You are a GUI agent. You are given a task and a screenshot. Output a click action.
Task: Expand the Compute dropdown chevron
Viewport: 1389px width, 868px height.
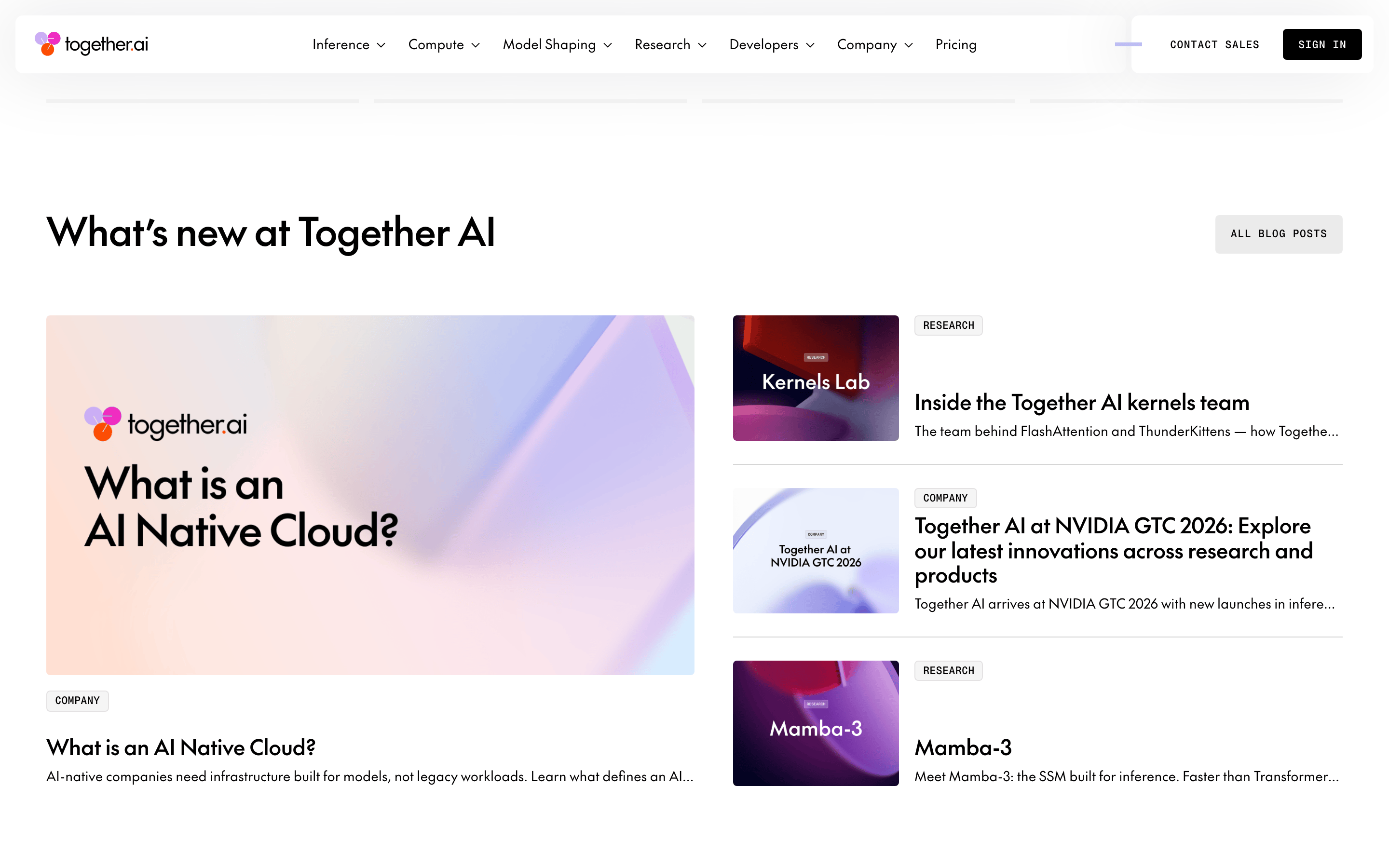coord(476,45)
